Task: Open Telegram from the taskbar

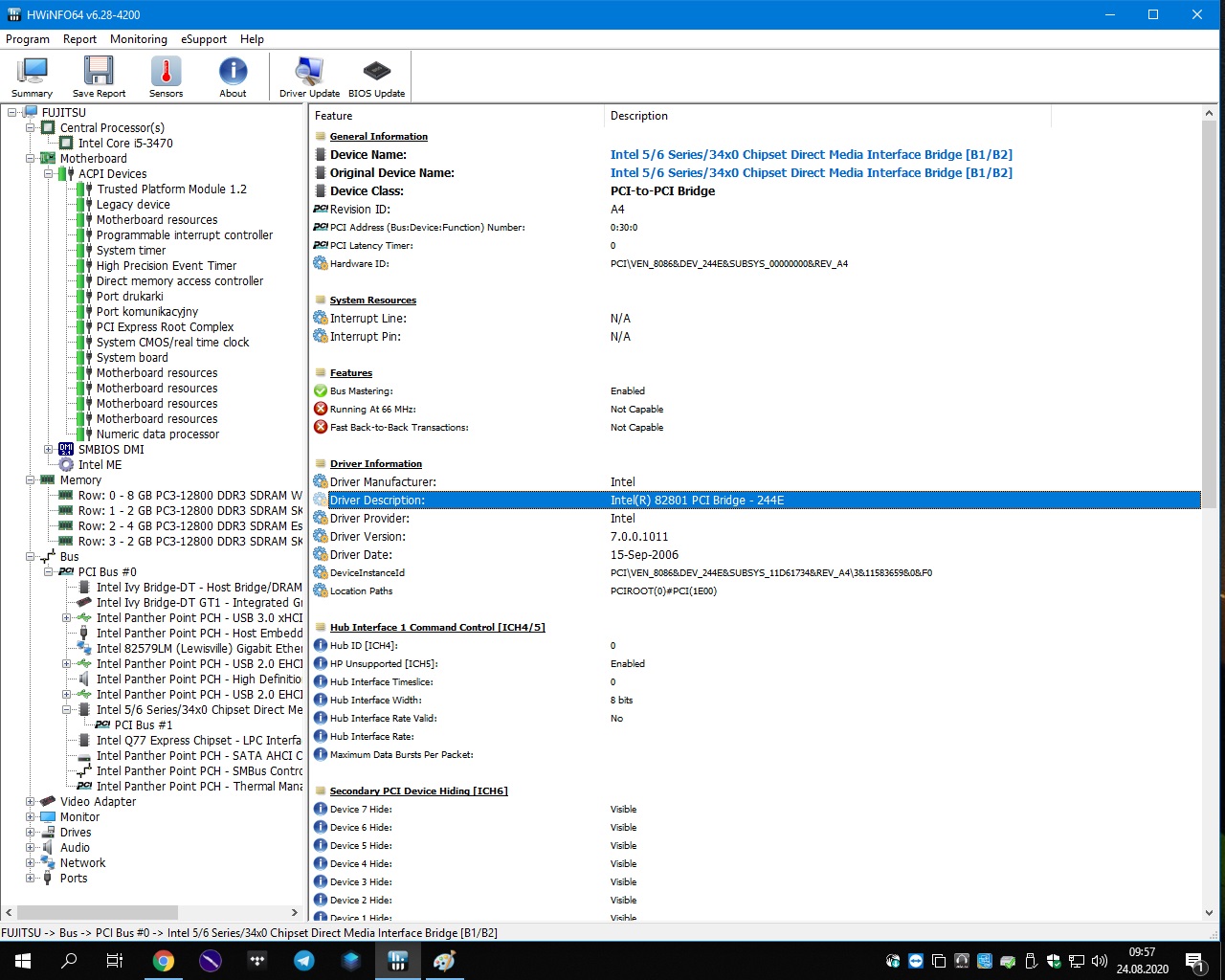Action: 304,961
